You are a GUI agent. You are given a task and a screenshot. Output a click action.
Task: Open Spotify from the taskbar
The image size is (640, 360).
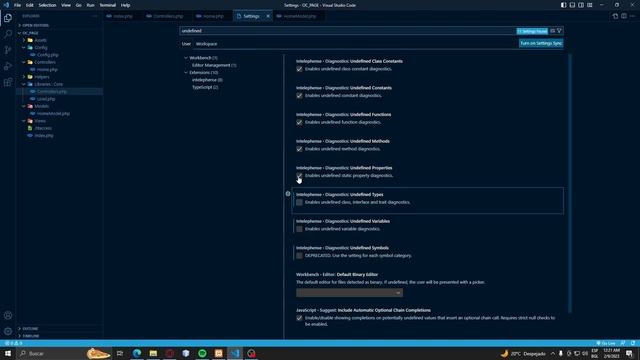coord(202,353)
